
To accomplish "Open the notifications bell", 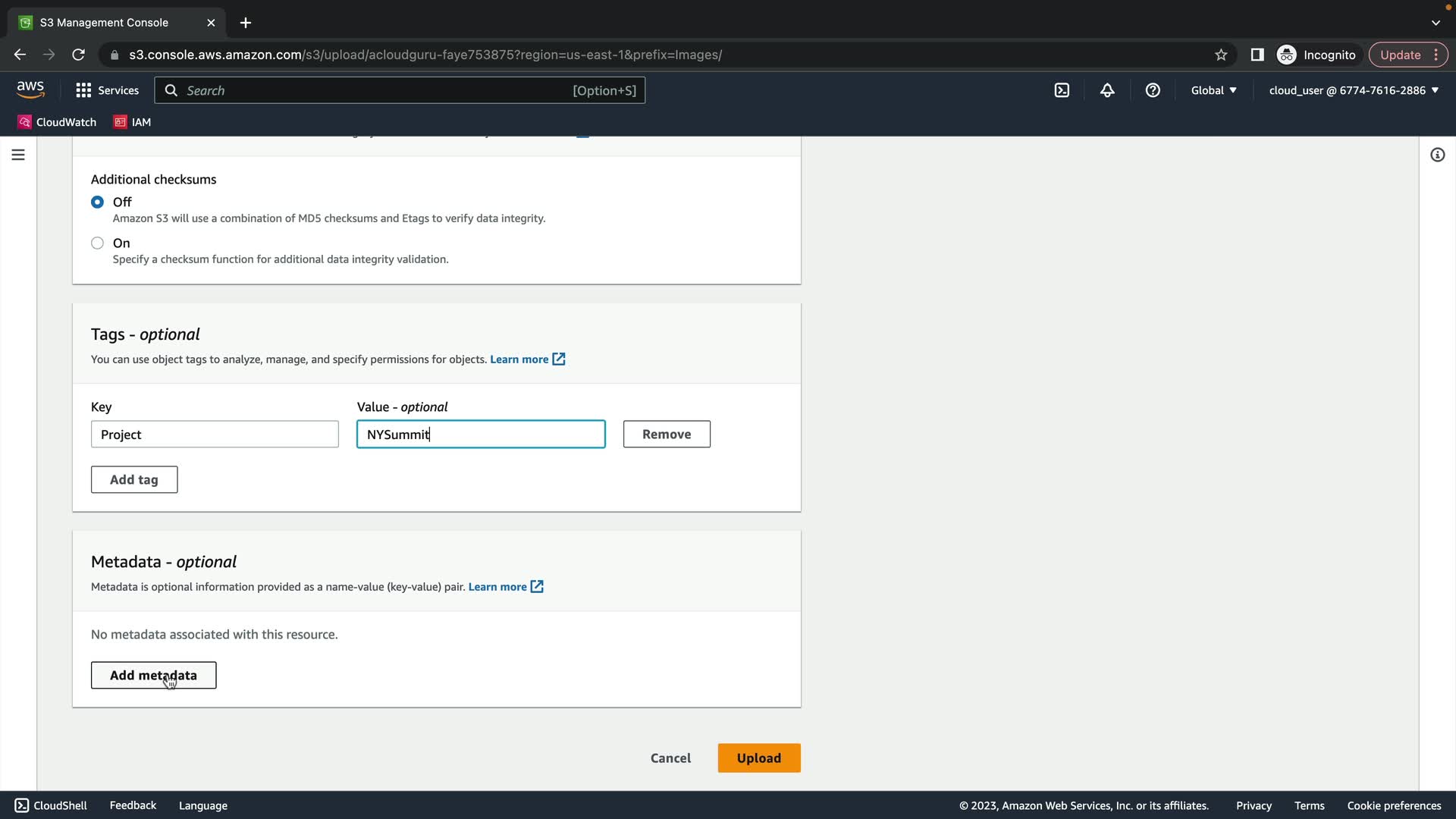I will pyautogui.click(x=1107, y=90).
